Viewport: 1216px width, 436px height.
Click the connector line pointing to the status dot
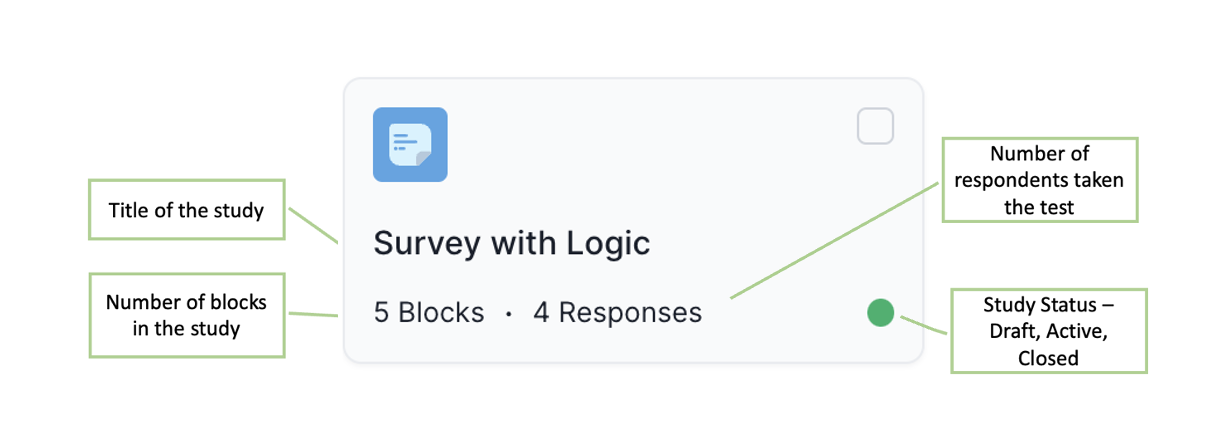point(924,324)
